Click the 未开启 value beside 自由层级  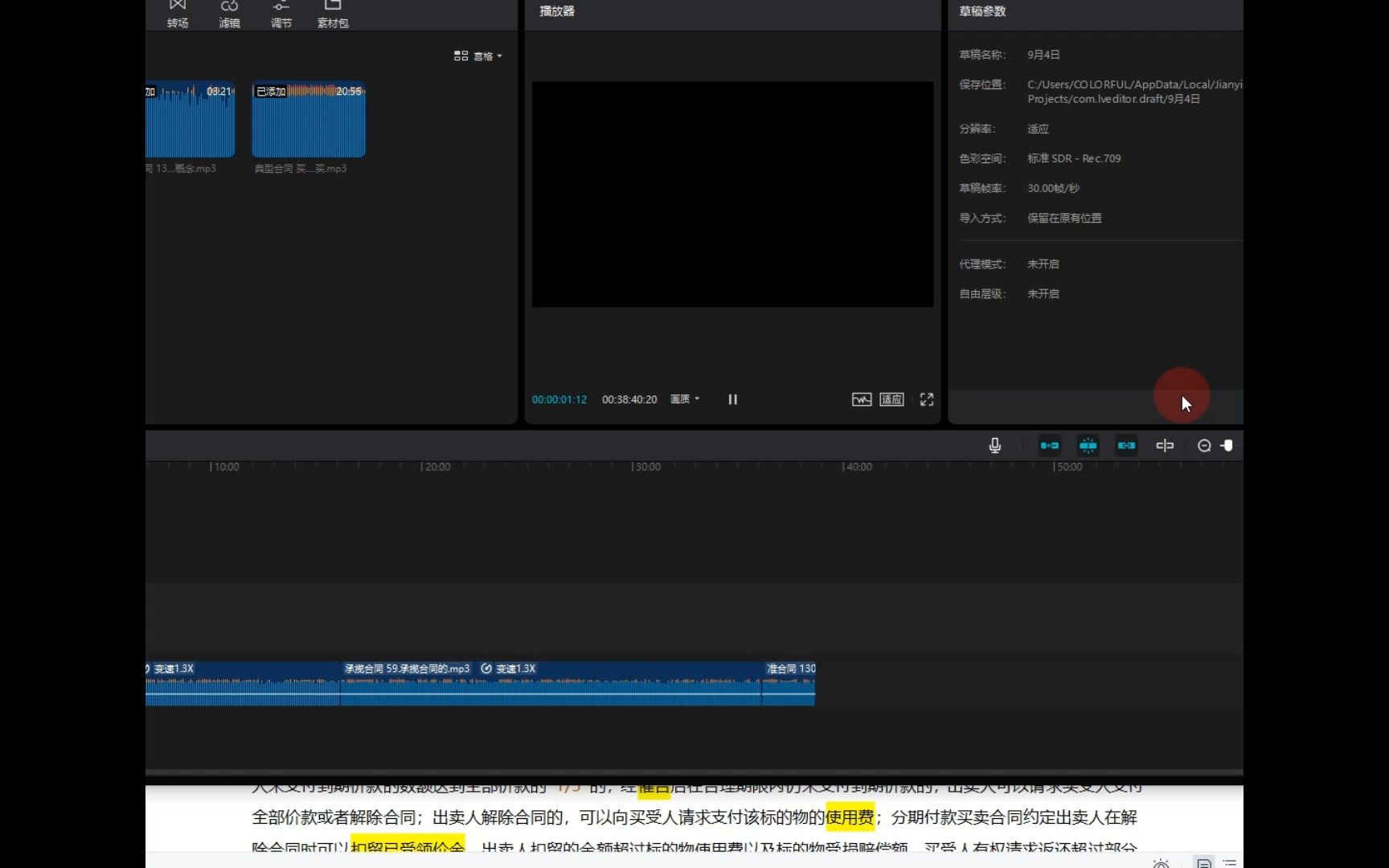[x=1043, y=293]
